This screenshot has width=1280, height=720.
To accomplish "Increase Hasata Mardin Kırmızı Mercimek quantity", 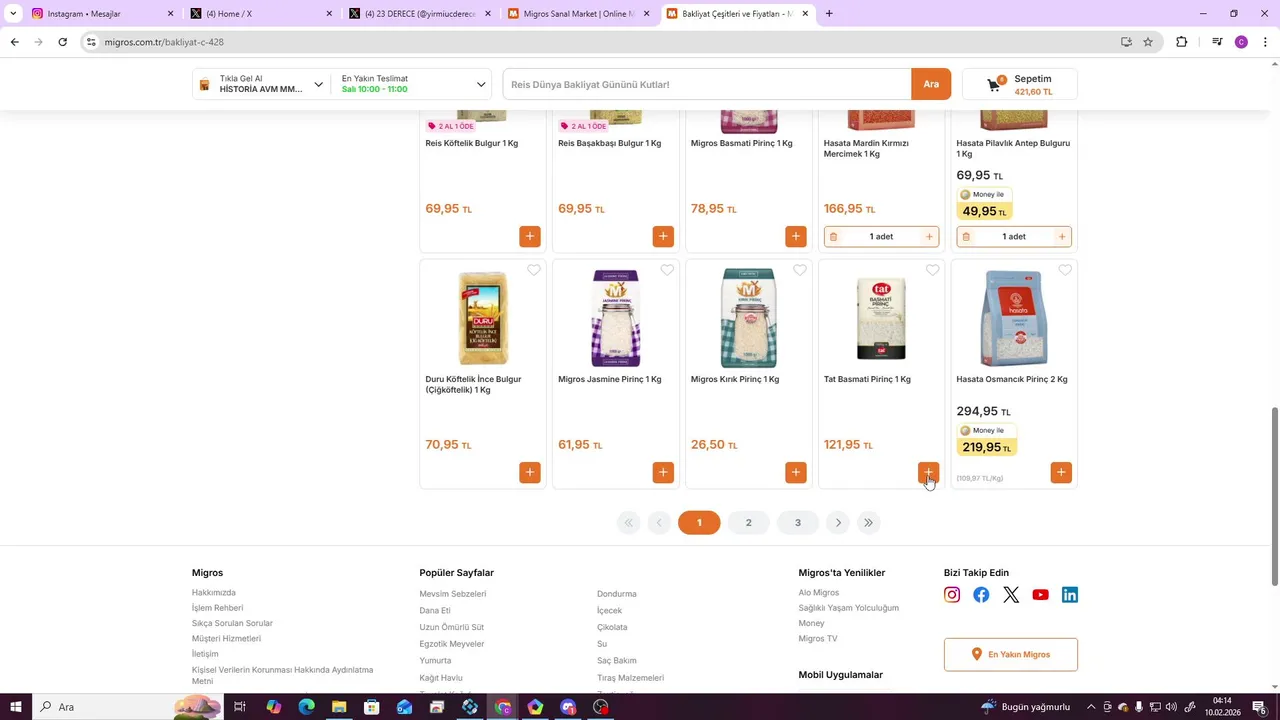I will (x=929, y=237).
